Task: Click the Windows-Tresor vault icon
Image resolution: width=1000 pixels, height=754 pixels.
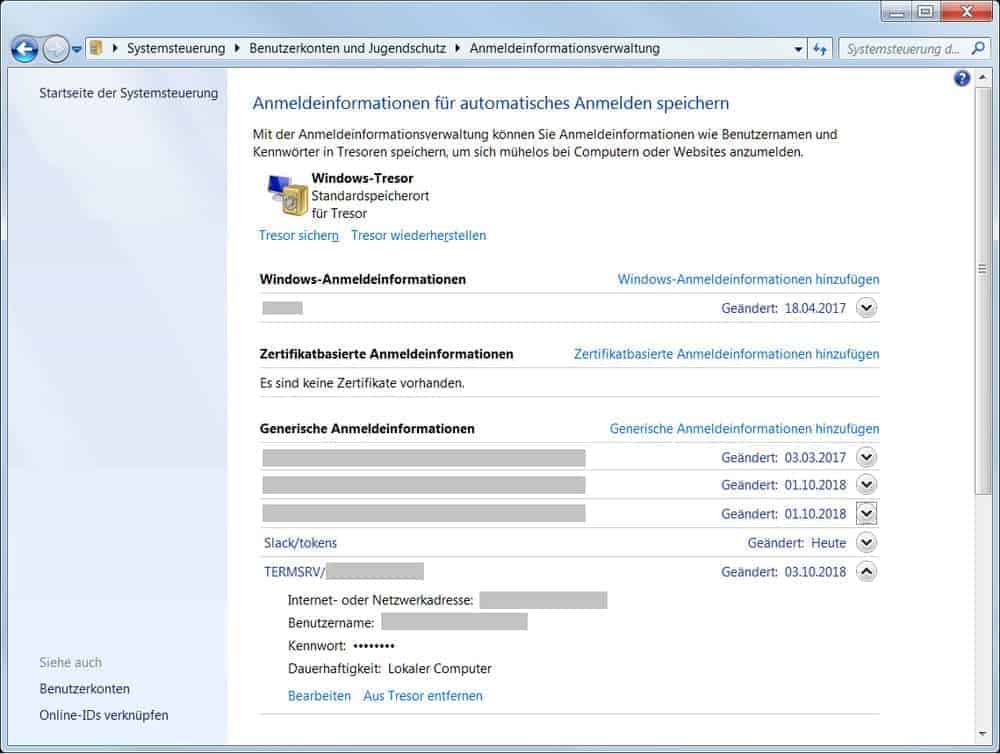Action: 286,195
